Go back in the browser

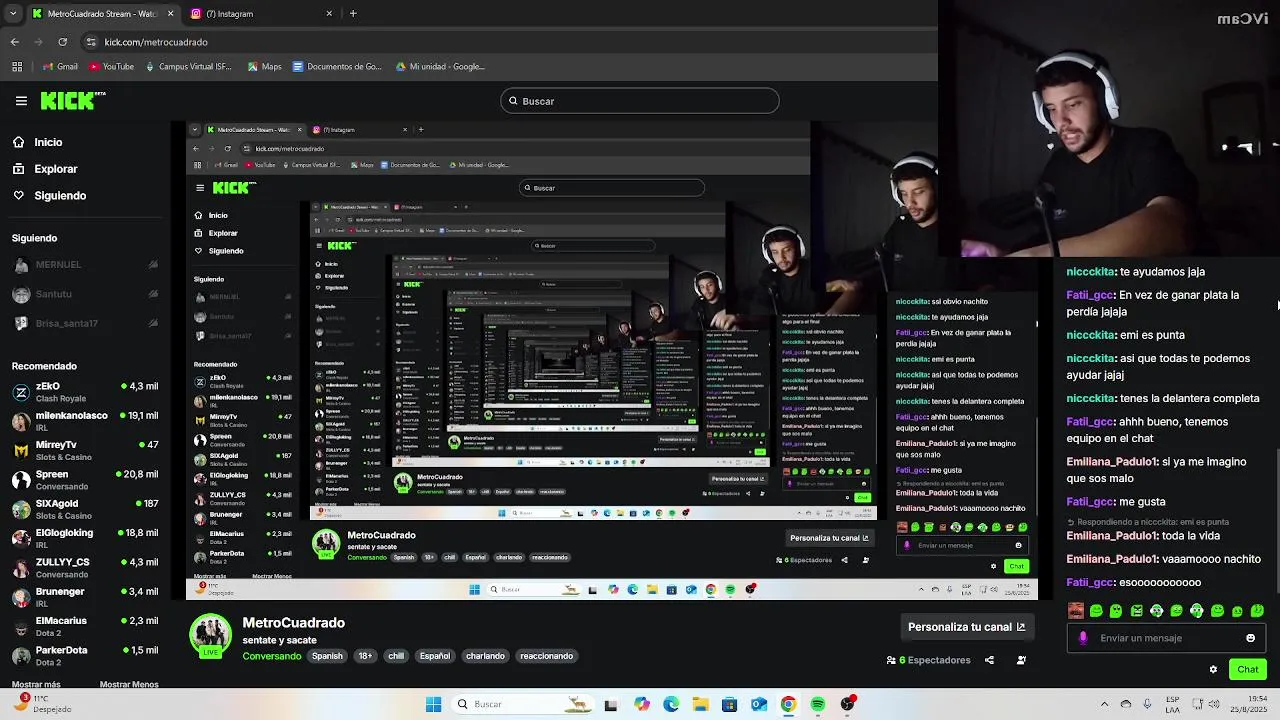(14, 42)
